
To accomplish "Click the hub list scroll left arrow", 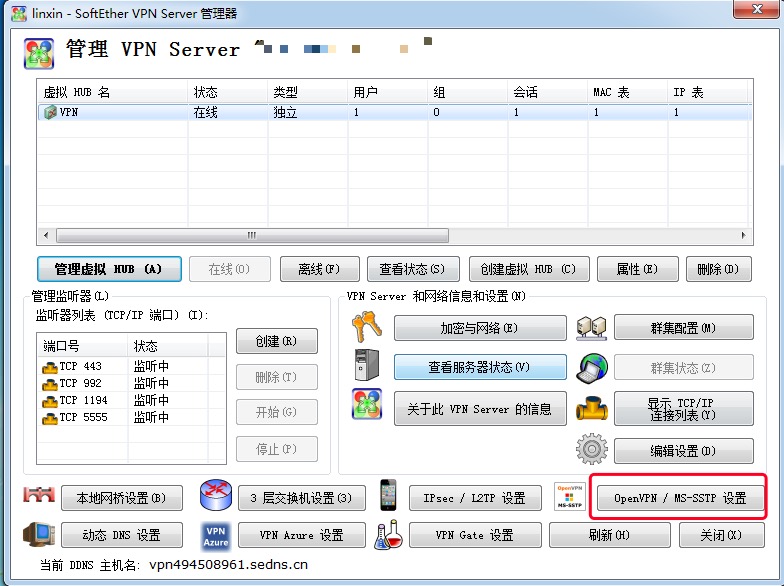I will [46, 235].
